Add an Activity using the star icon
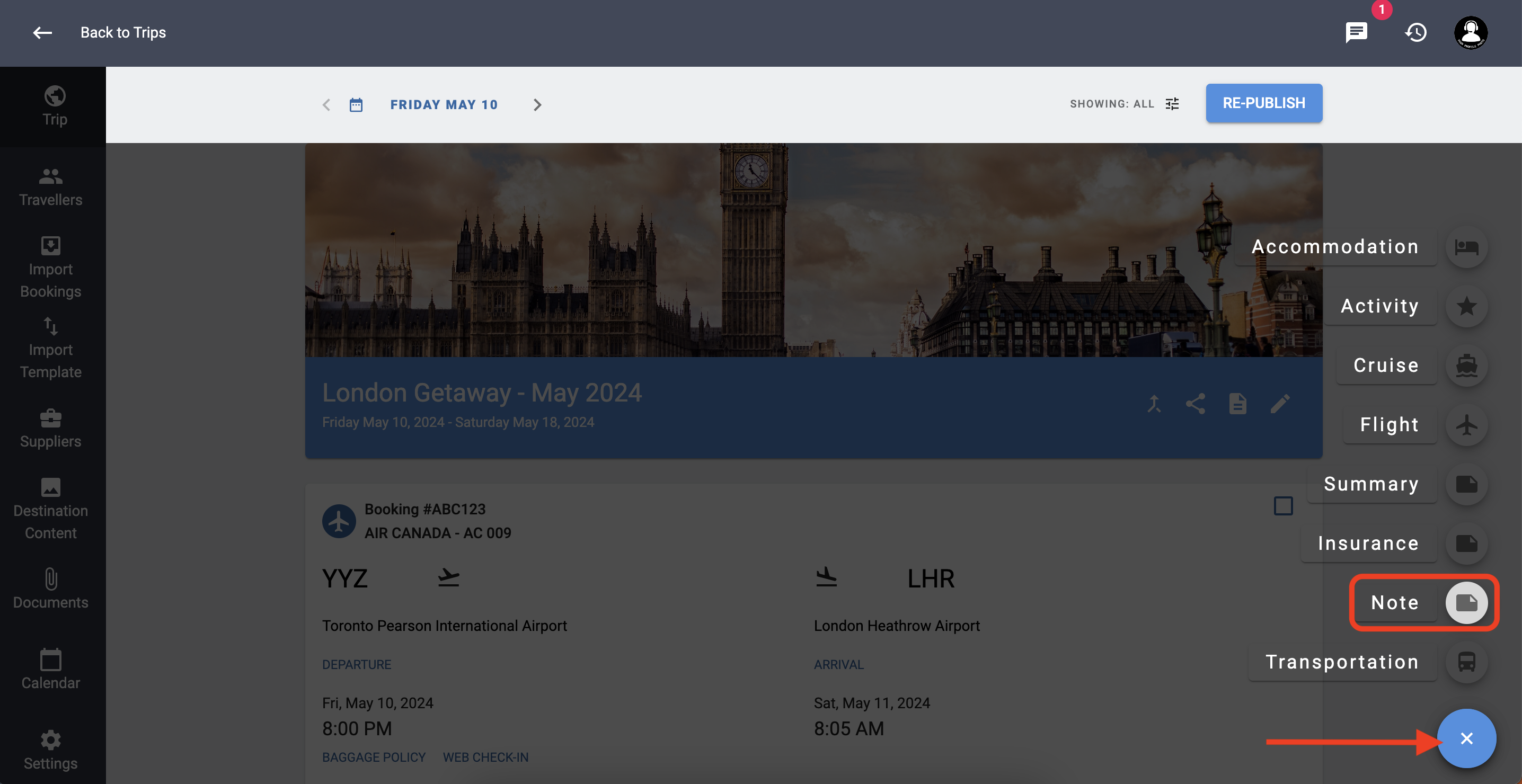 [1466, 306]
